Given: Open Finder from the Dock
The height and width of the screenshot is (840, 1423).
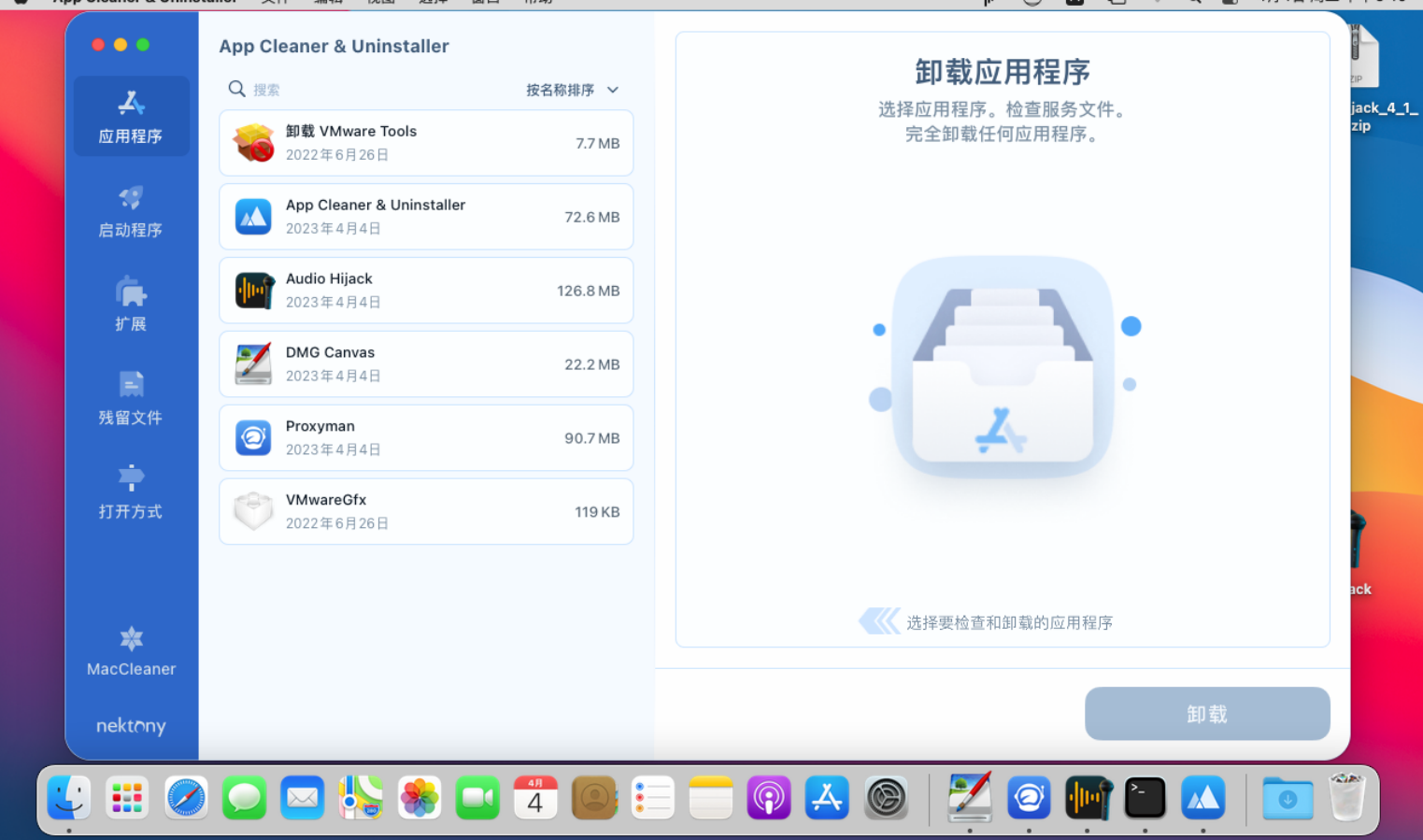Looking at the screenshot, I should 69,798.
